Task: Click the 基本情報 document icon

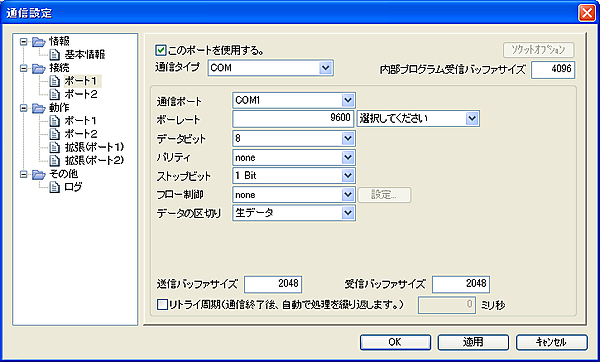Action: click(55, 55)
